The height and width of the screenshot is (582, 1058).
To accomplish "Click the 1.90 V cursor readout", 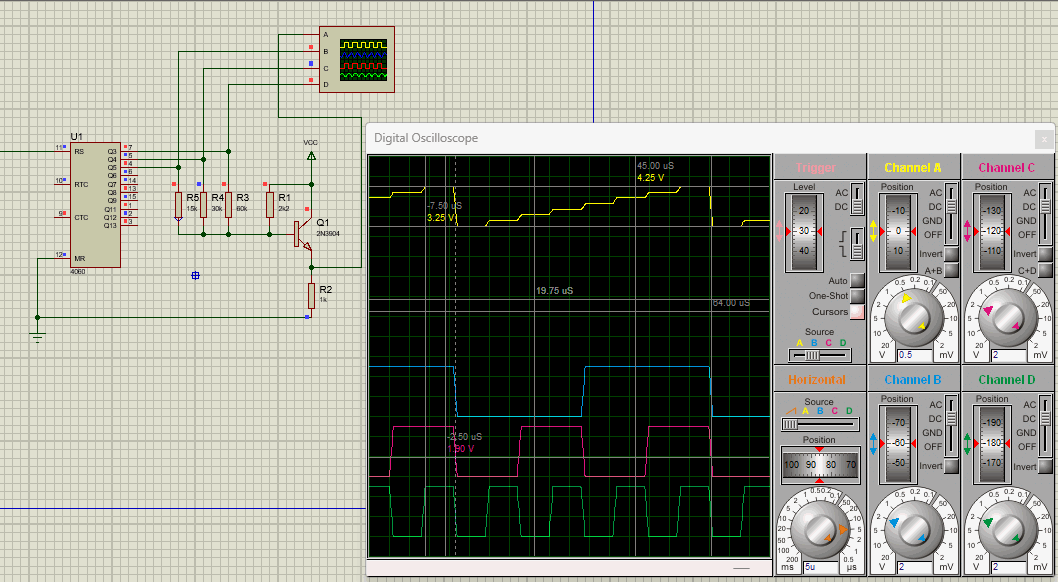I will click(461, 448).
